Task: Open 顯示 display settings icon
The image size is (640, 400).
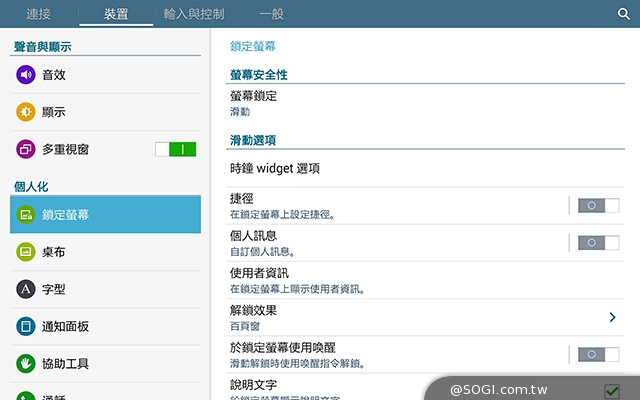Action: coord(26,112)
